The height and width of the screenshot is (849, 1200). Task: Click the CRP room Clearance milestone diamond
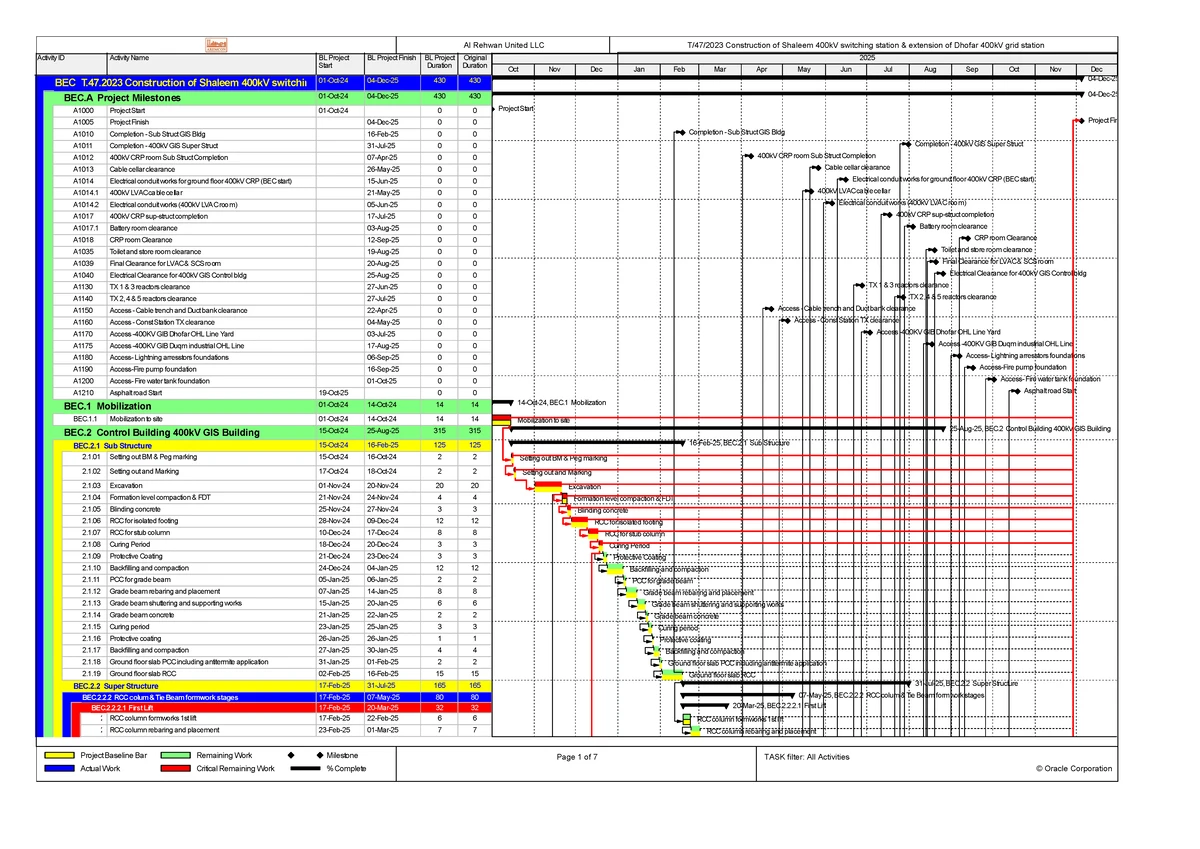pyautogui.click(x=970, y=238)
